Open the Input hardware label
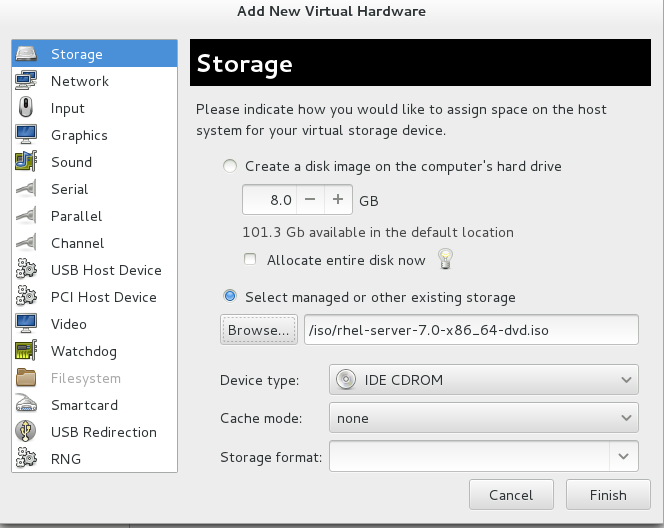 (x=68, y=108)
